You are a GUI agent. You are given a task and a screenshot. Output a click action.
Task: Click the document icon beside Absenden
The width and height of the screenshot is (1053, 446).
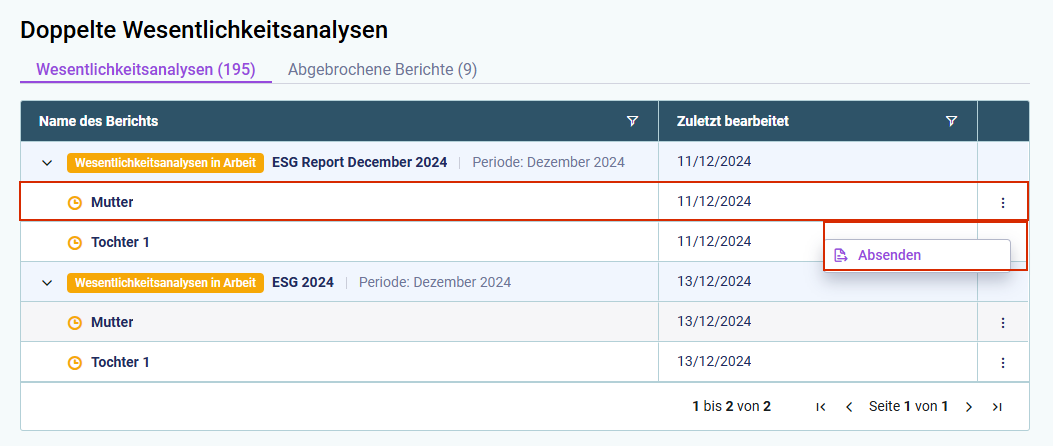pyautogui.click(x=841, y=255)
